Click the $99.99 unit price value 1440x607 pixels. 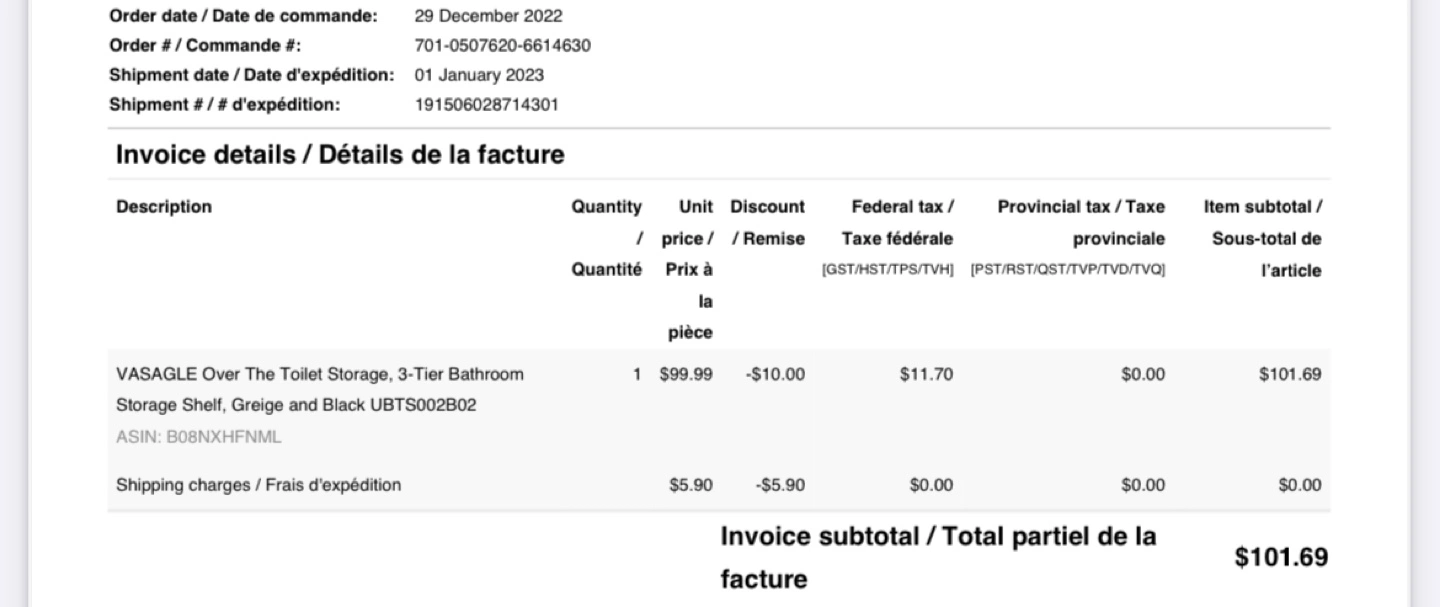pos(686,375)
